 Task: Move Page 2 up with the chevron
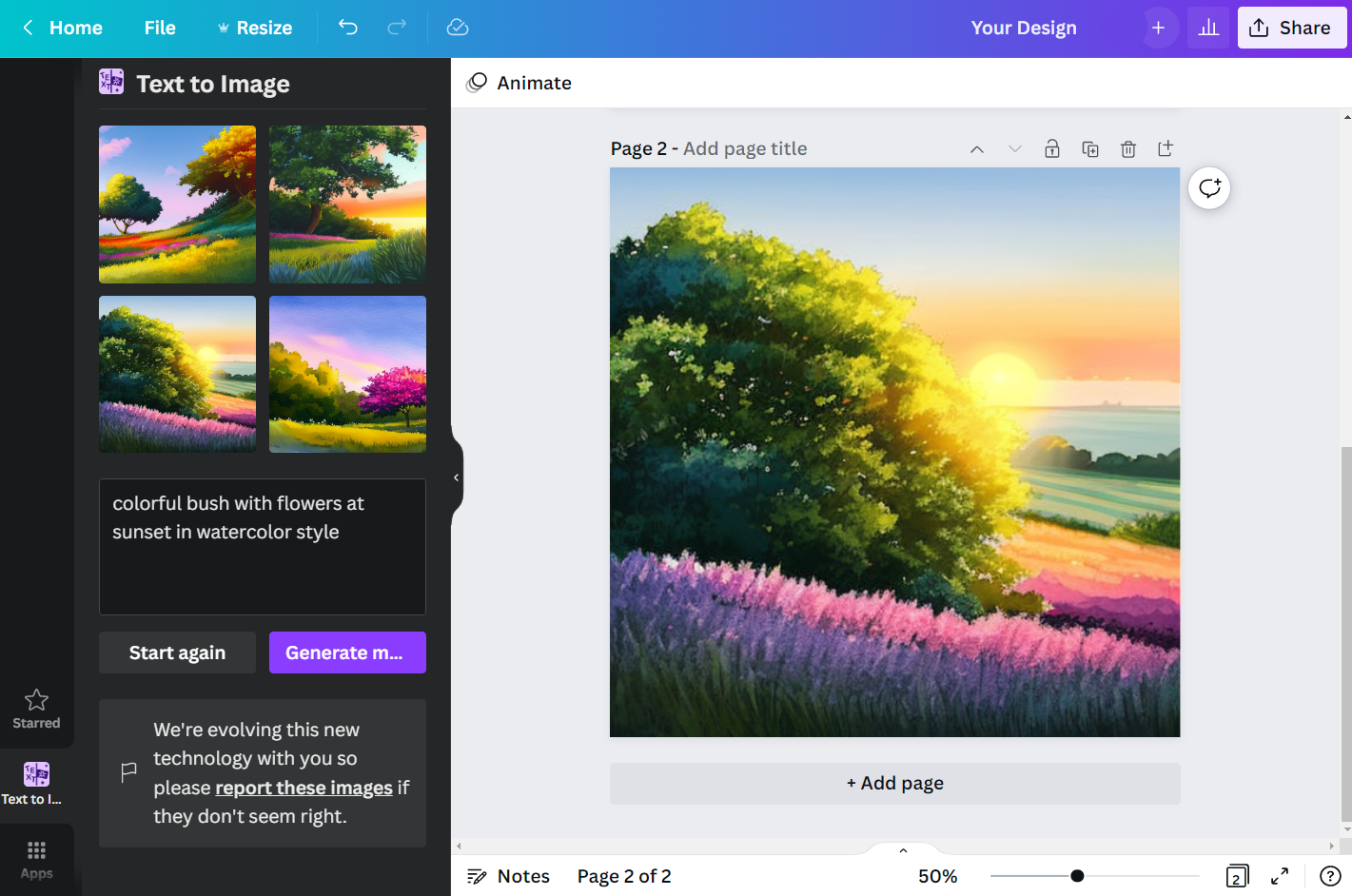977,148
